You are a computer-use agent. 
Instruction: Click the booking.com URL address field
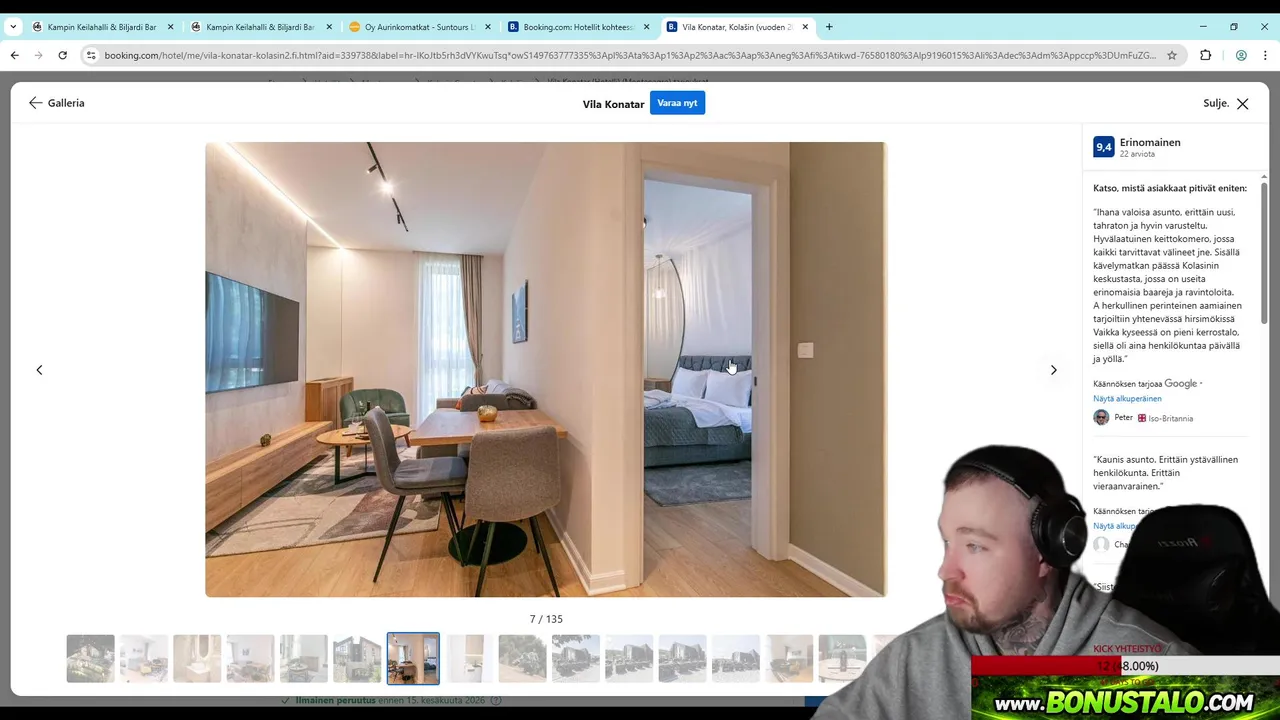[630, 55]
